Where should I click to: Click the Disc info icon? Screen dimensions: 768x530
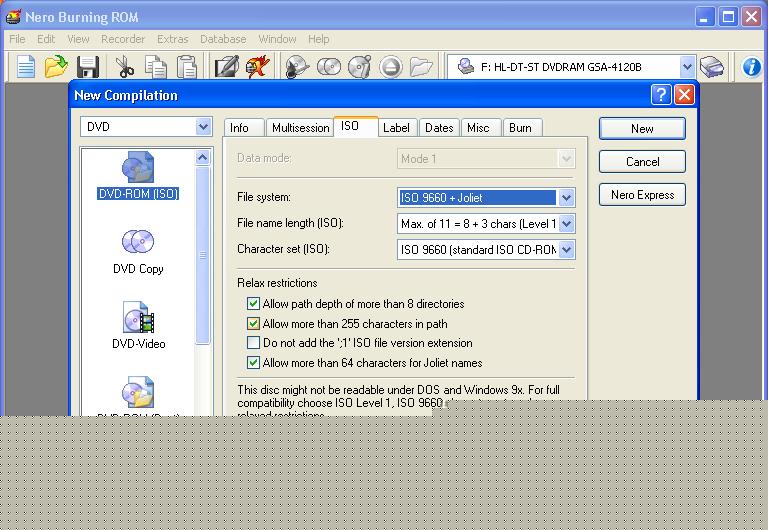(x=360, y=67)
